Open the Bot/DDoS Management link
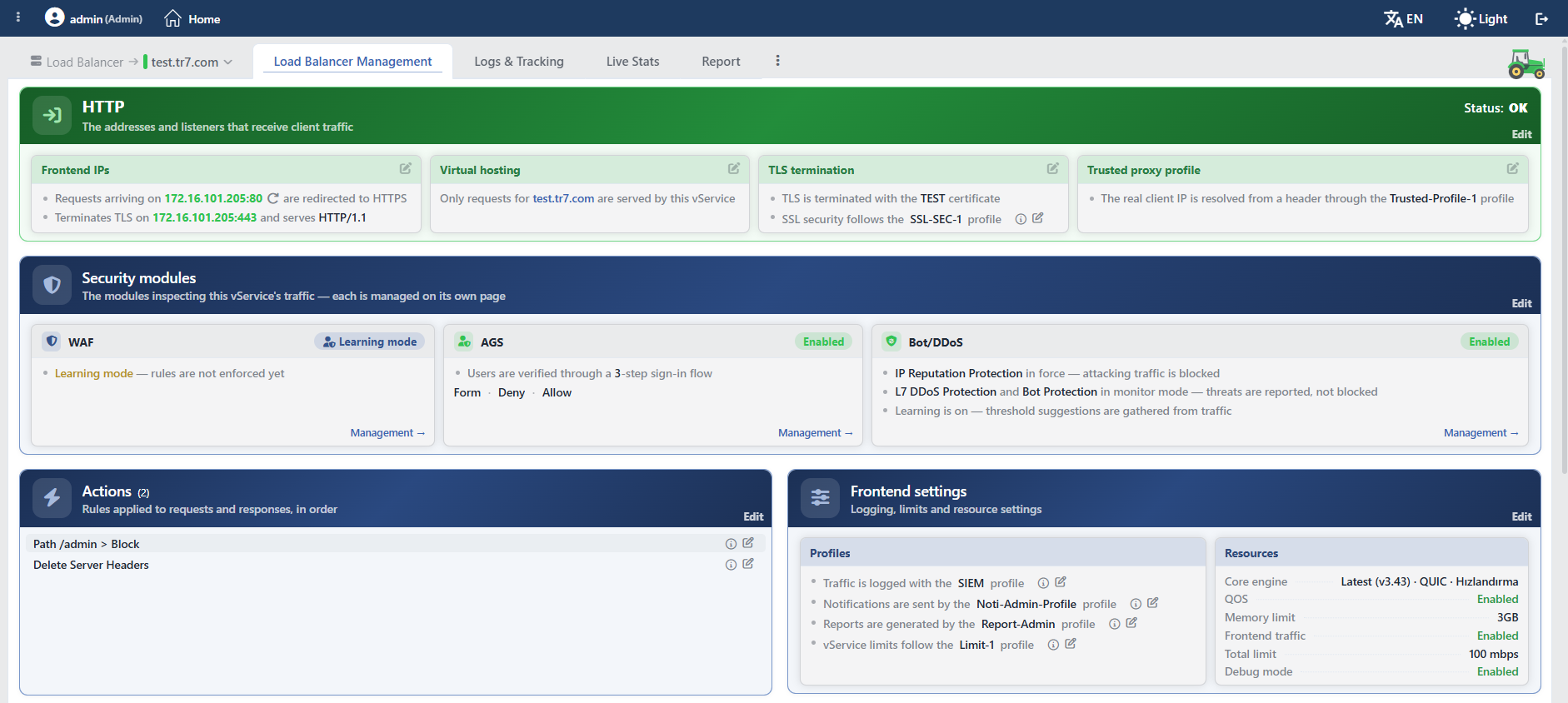 pos(1481,433)
